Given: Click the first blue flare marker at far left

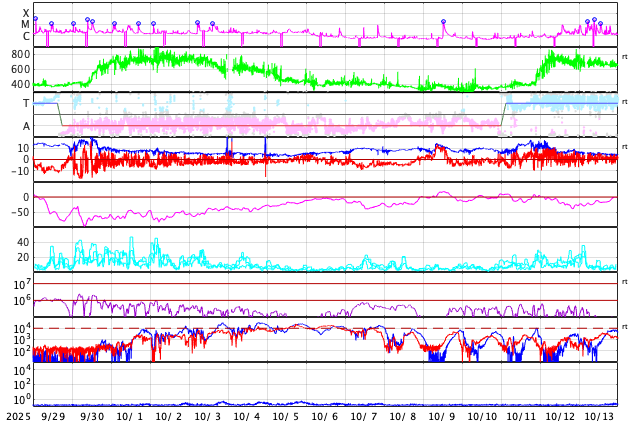Looking at the screenshot, I should click(x=35, y=19).
